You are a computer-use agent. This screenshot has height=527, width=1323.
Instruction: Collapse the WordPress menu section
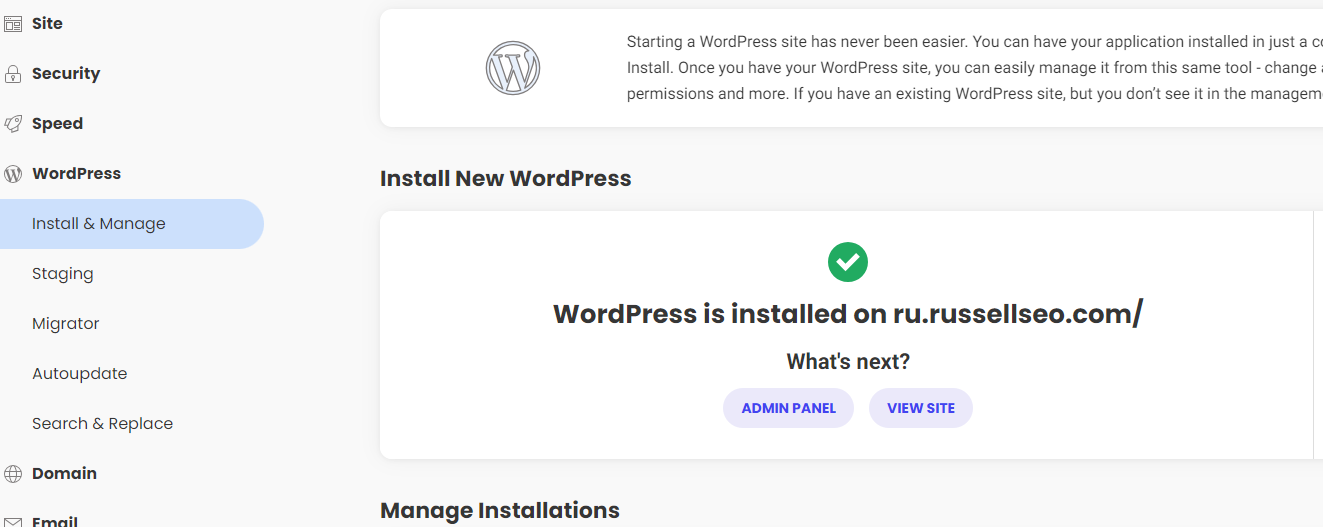tap(76, 174)
